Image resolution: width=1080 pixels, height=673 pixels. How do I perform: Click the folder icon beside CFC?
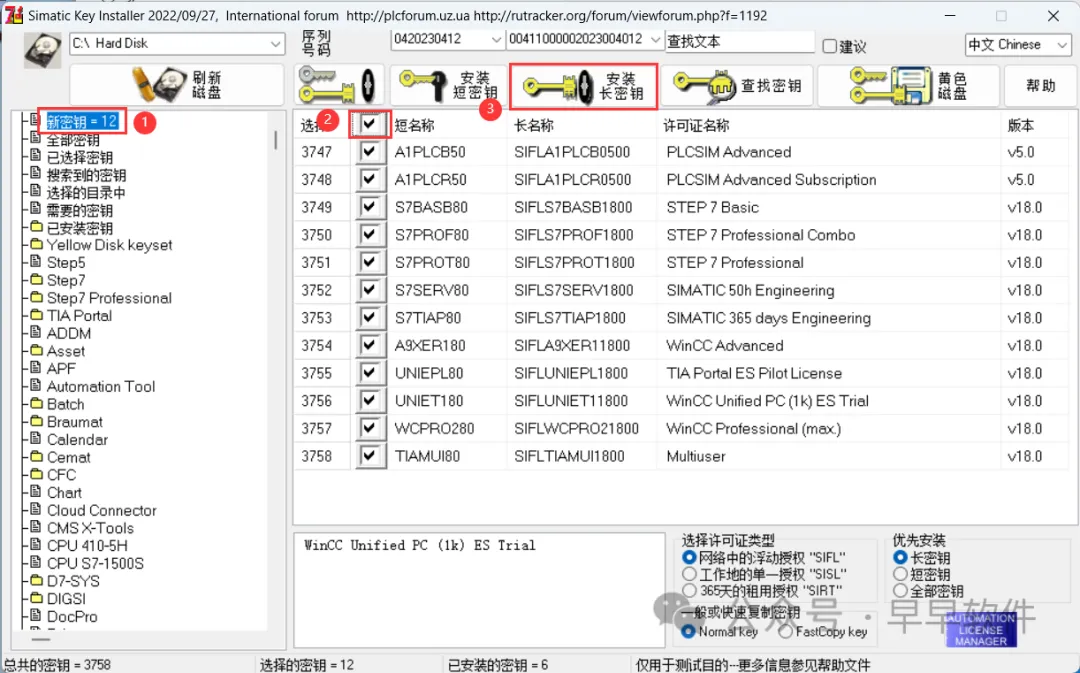tap(36, 474)
